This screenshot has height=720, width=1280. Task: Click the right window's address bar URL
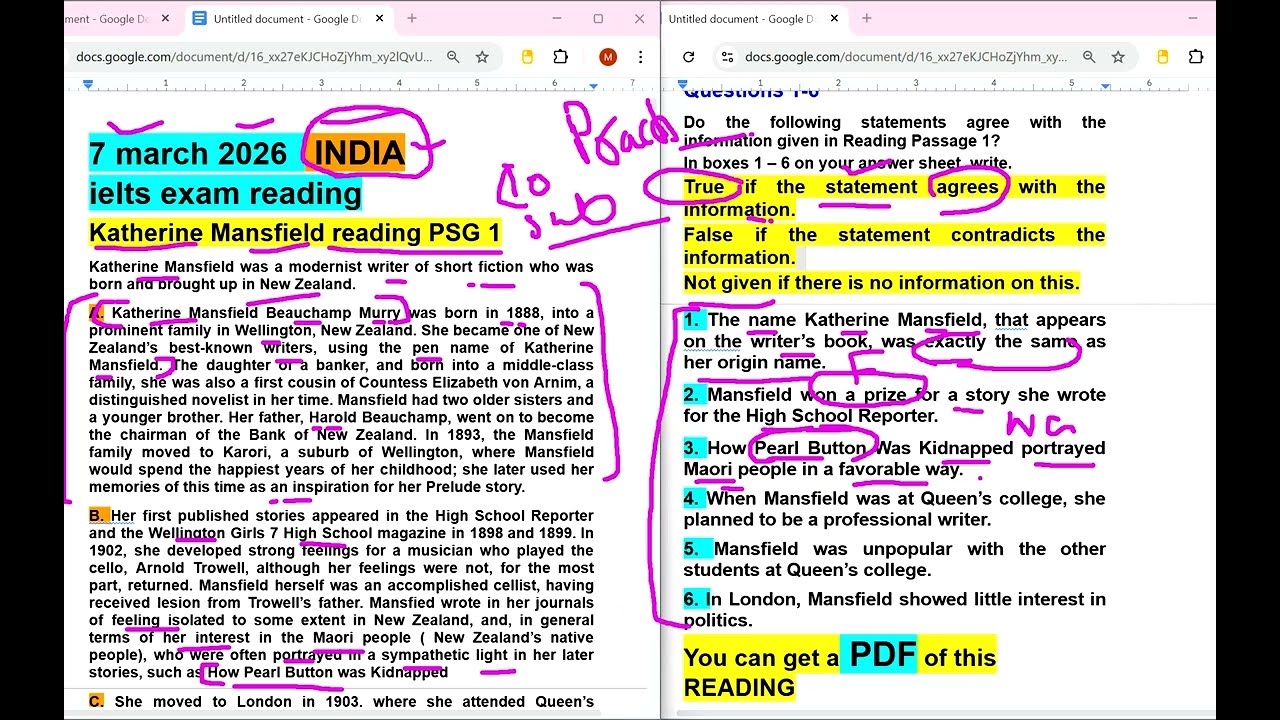906,57
